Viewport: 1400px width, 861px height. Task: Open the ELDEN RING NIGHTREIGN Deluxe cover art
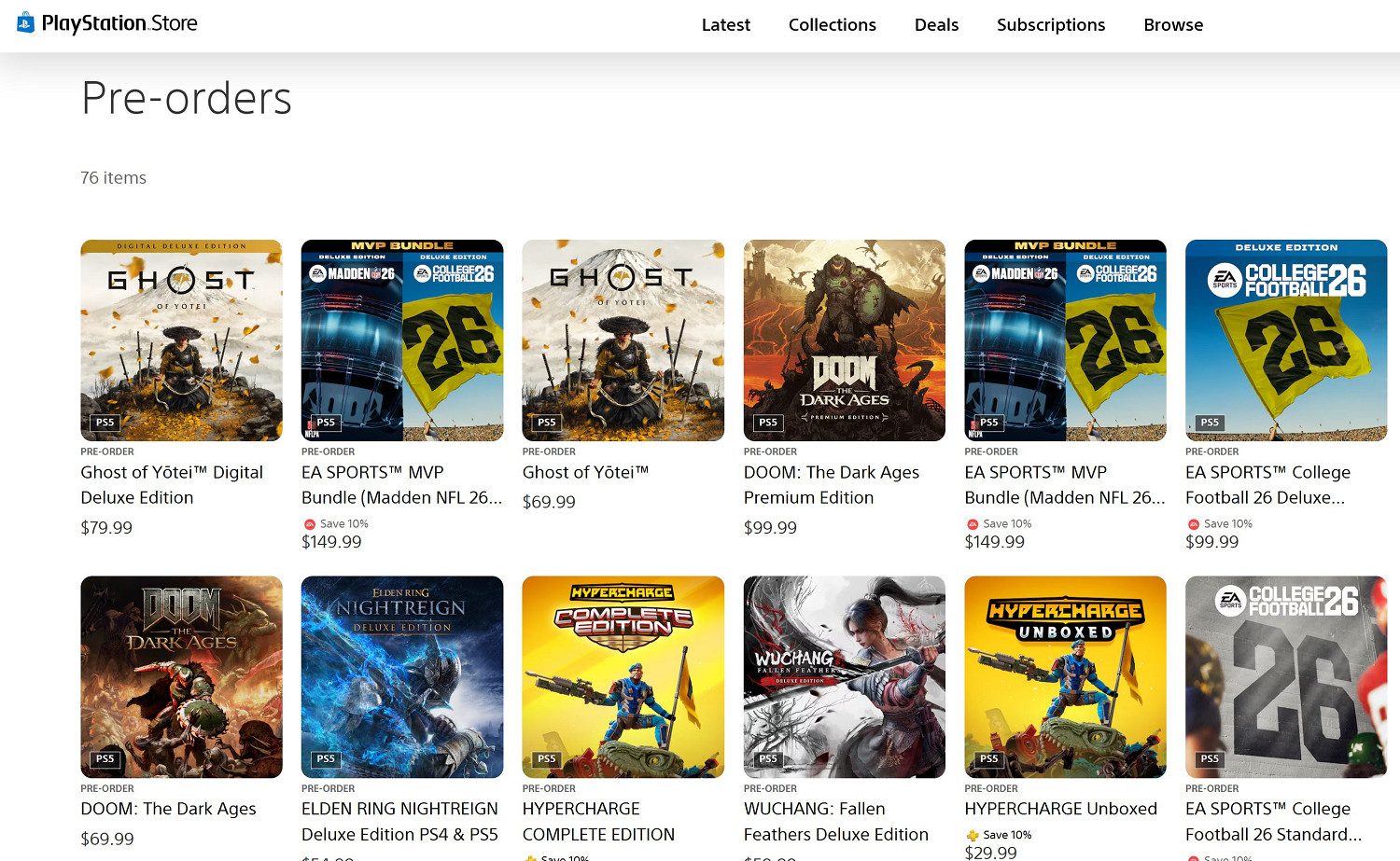[401, 676]
